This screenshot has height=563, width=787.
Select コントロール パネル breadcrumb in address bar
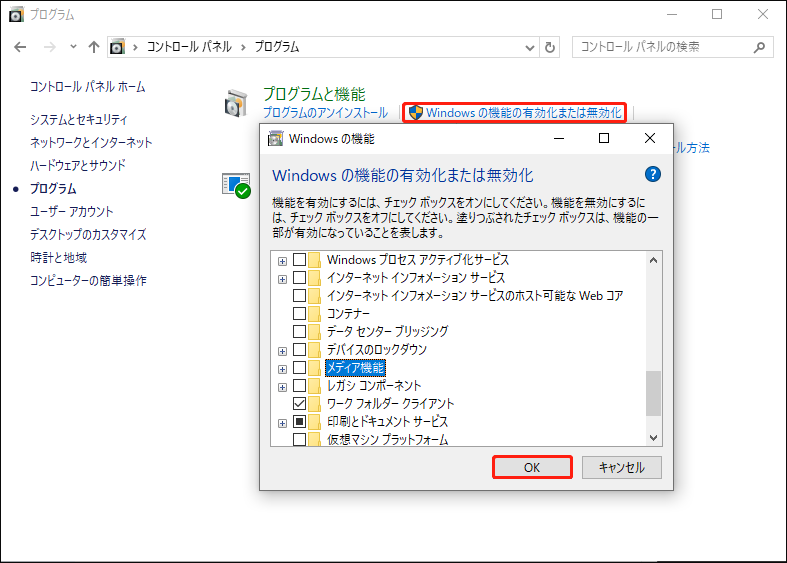click(189, 47)
